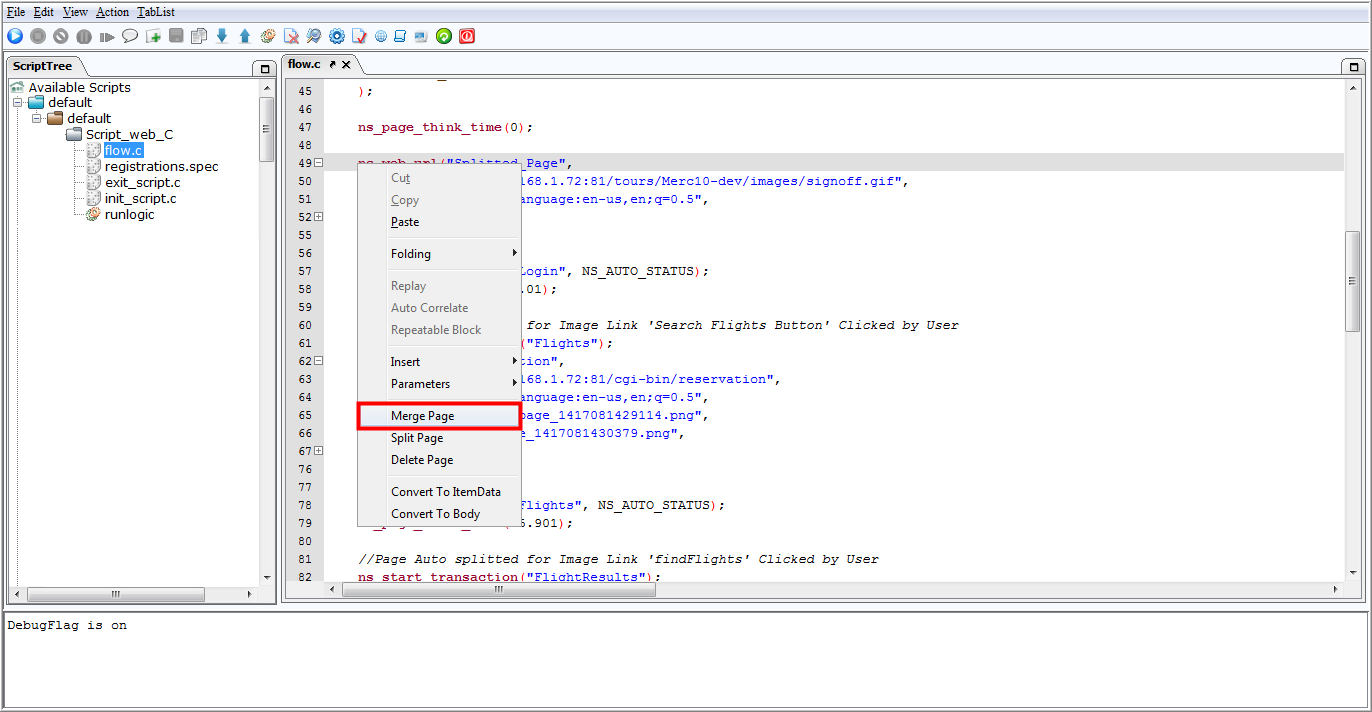The width and height of the screenshot is (1372, 712).
Task: Choose Paste from context menu
Action: [x=440, y=222]
